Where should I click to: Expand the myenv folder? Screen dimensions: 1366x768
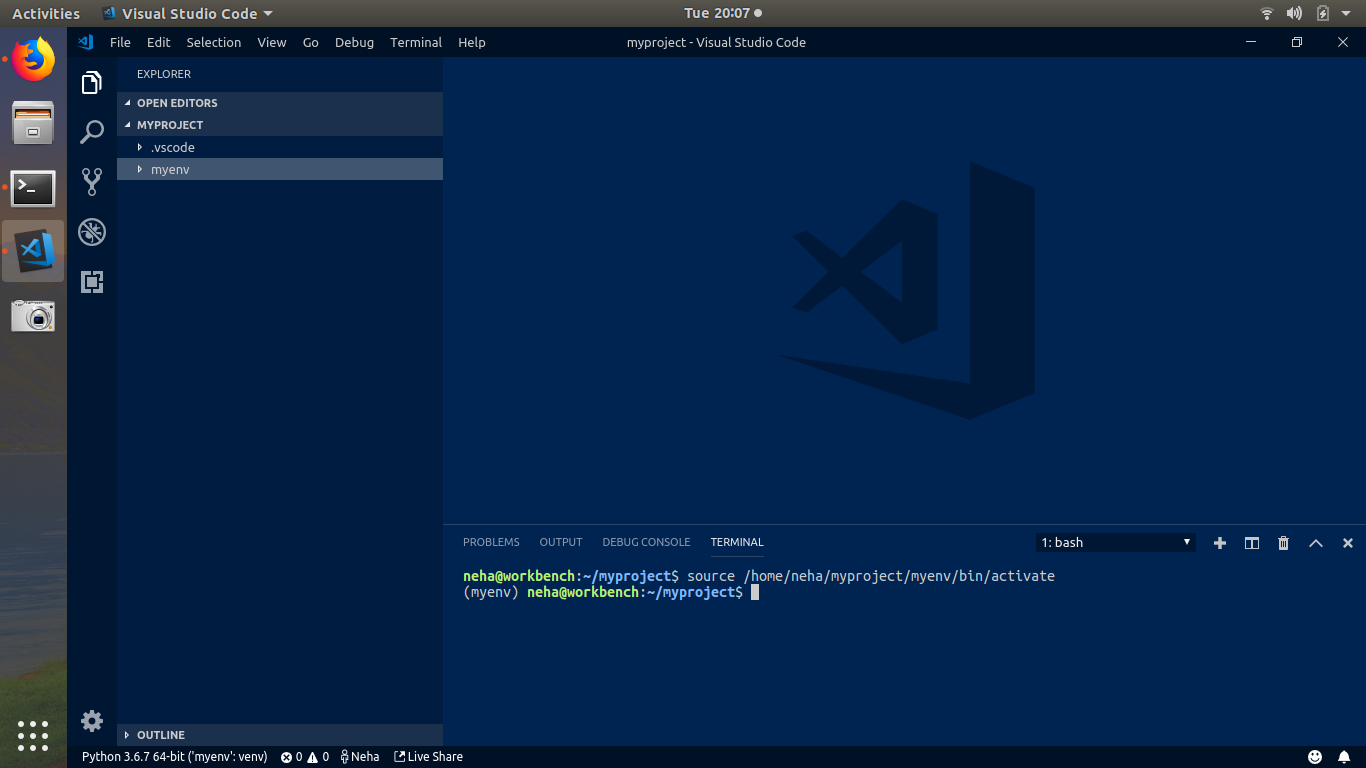[169, 169]
